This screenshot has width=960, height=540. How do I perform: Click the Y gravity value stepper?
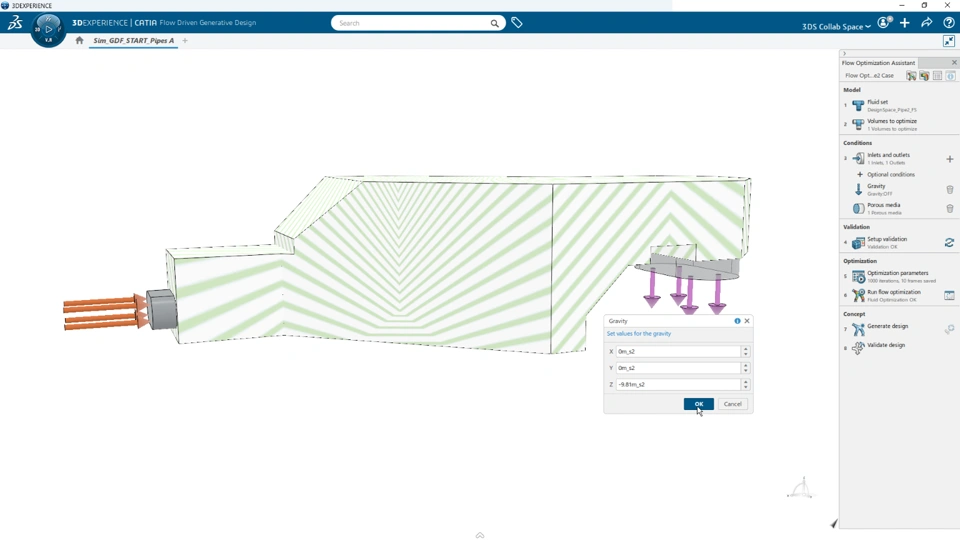745,368
